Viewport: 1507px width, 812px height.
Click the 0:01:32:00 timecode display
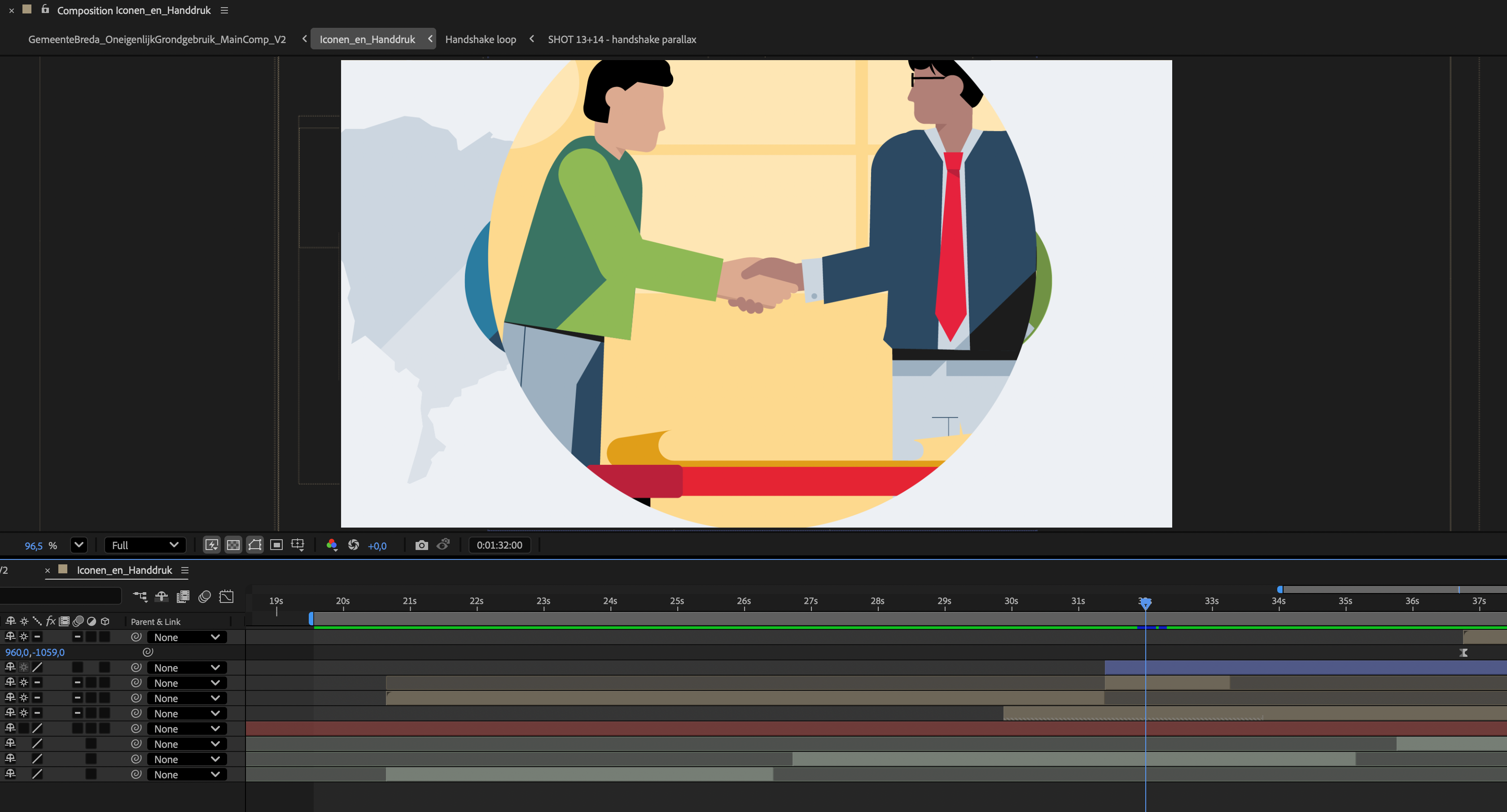[499, 545]
